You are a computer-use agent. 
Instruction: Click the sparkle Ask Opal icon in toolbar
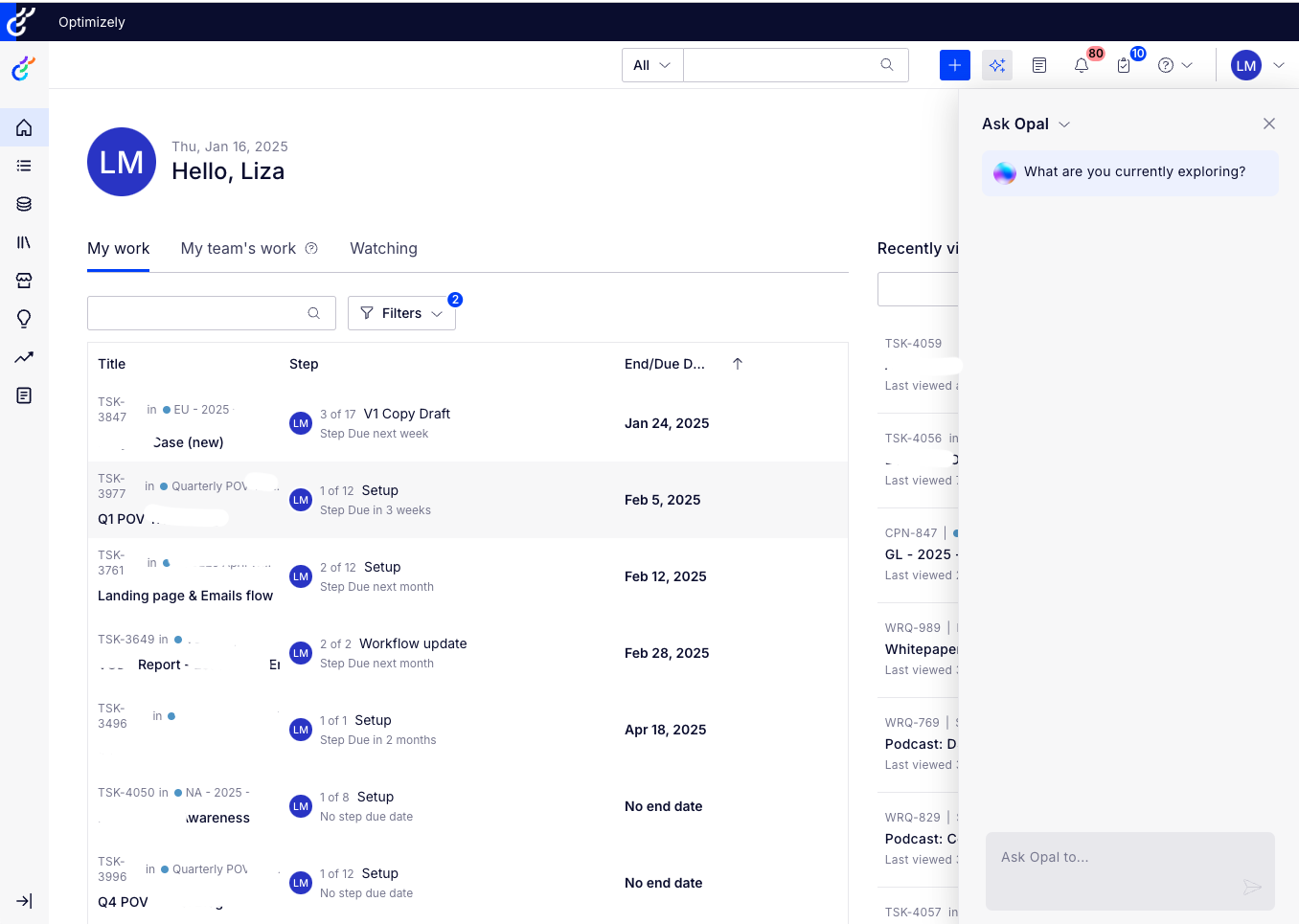point(997,64)
